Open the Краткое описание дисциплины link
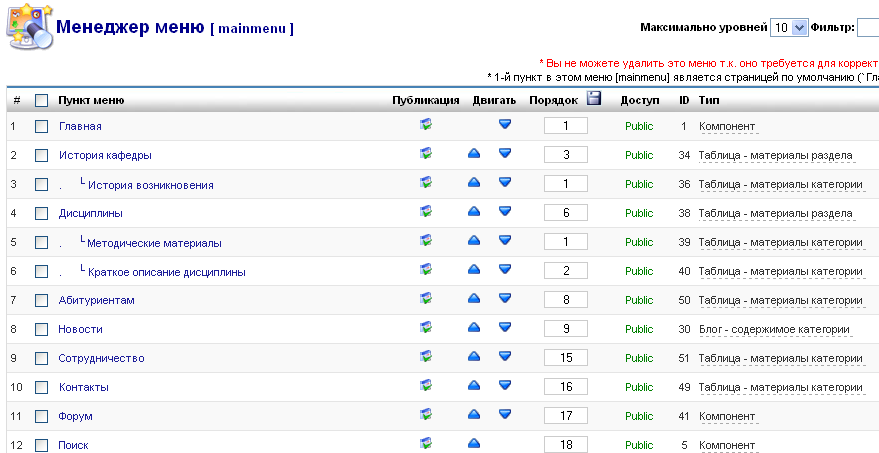Screen dimensions: 879x453 point(166,272)
